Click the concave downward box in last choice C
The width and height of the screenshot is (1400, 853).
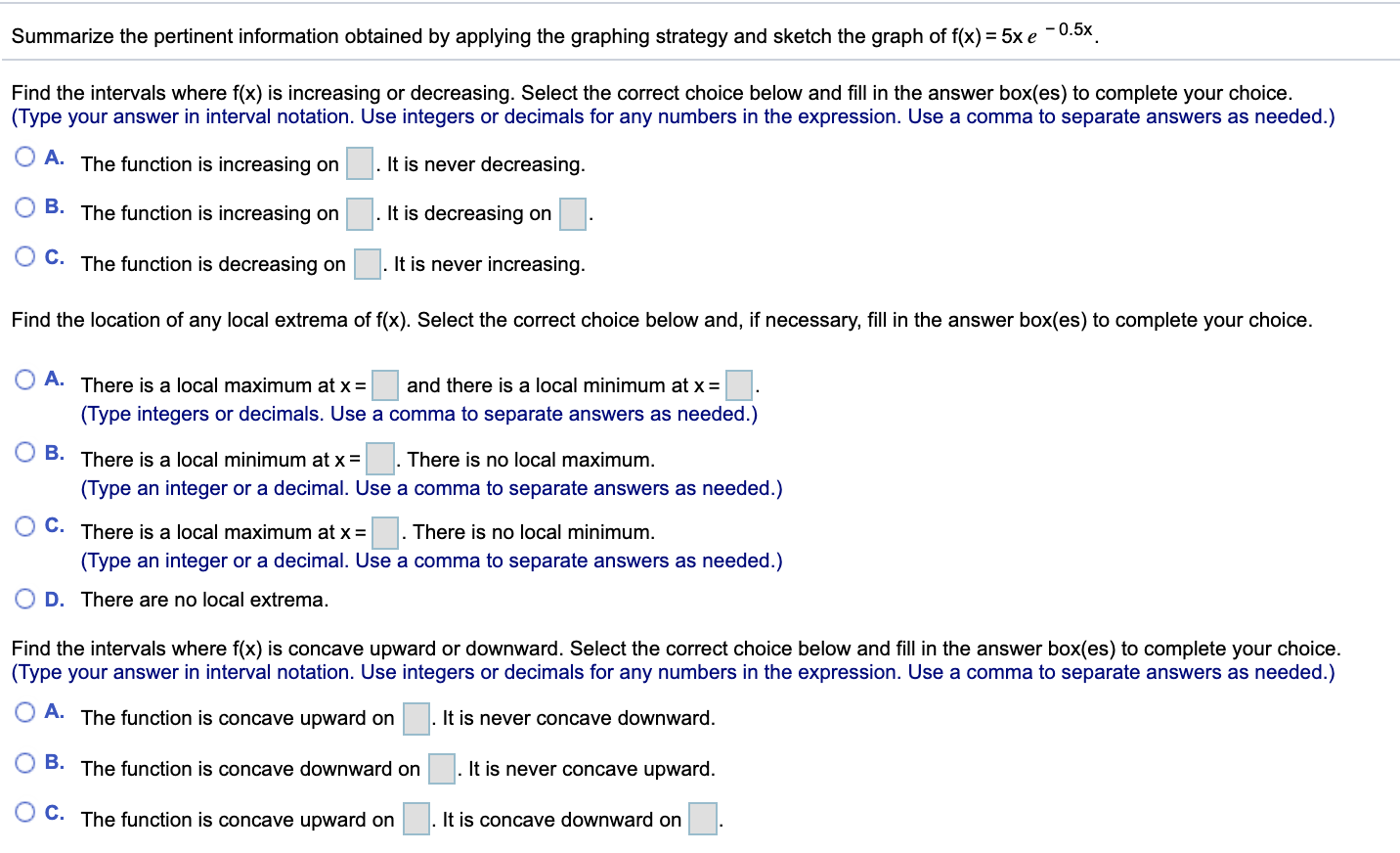703,820
